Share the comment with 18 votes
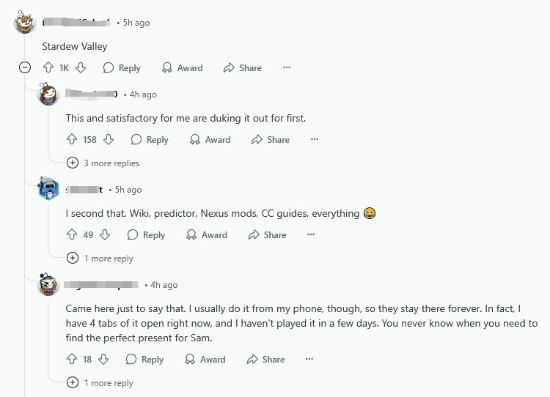The height and width of the screenshot is (397, 550). click(x=266, y=359)
